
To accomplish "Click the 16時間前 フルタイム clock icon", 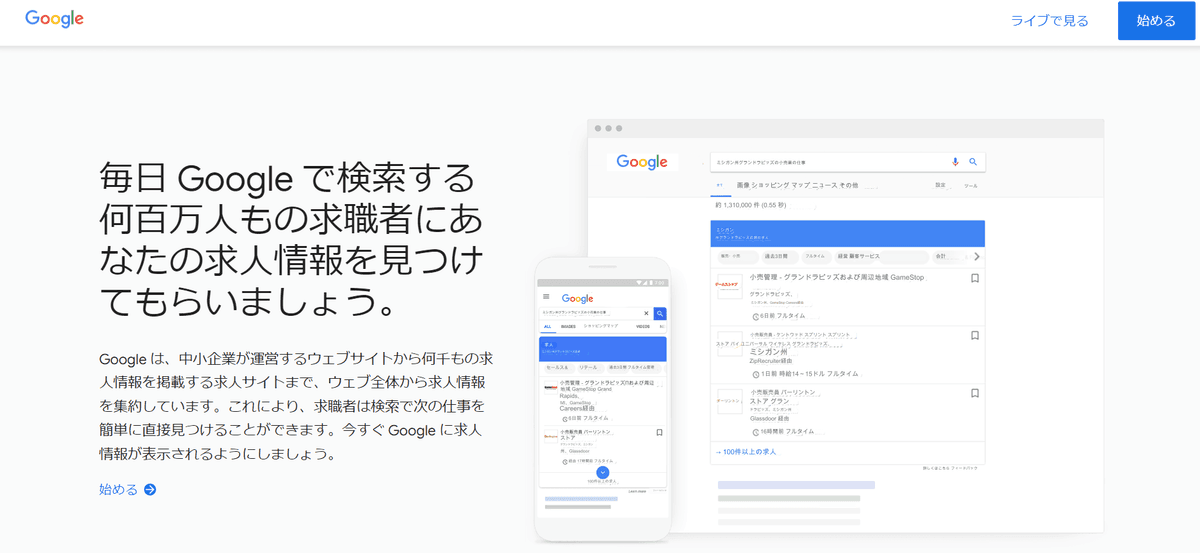I will (756, 431).
